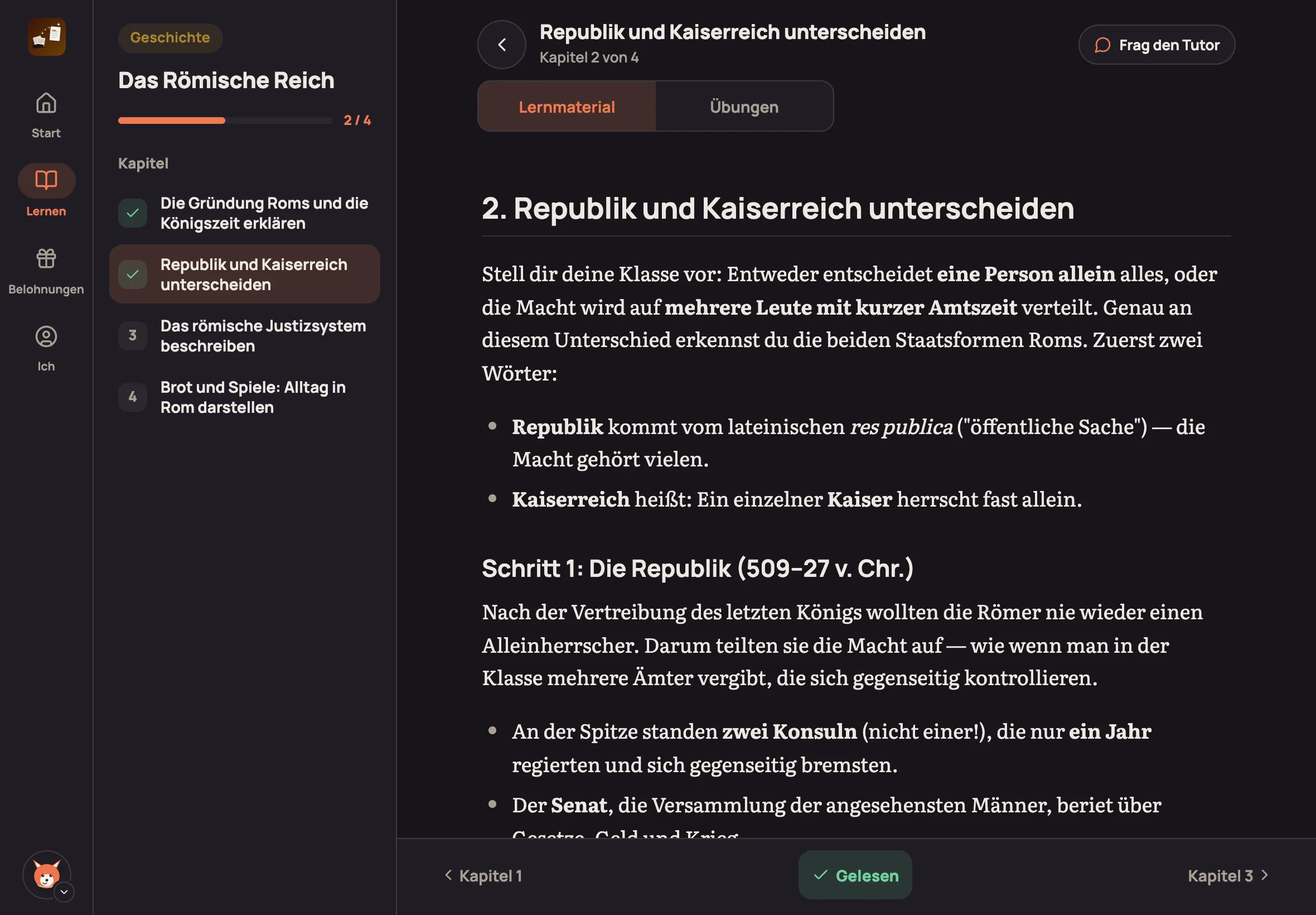Image resolution: width=1316 pixels, height=915 pixels.
Task: Click the course progress bar
Action: coord(225,121)
